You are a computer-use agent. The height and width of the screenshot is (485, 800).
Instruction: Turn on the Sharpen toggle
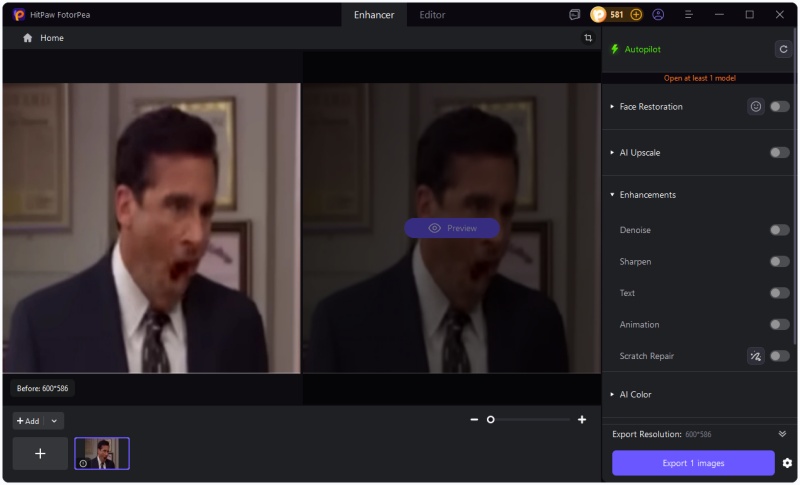coord(779,262)
